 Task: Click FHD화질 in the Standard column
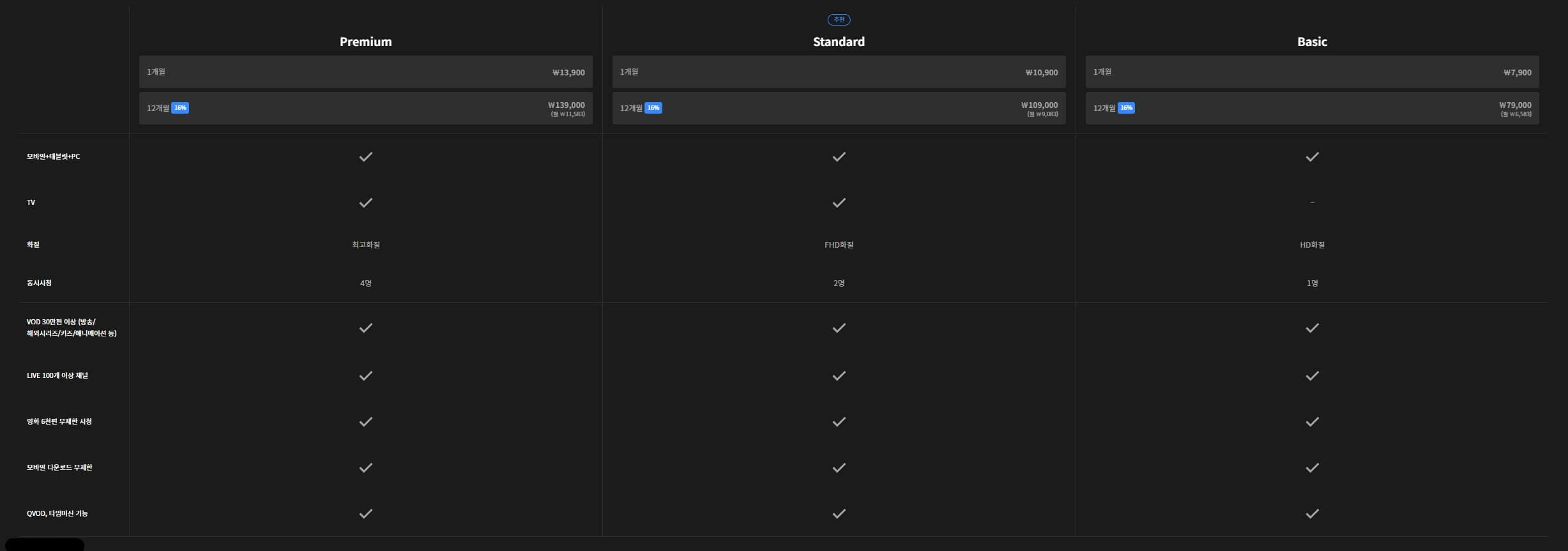839,245
